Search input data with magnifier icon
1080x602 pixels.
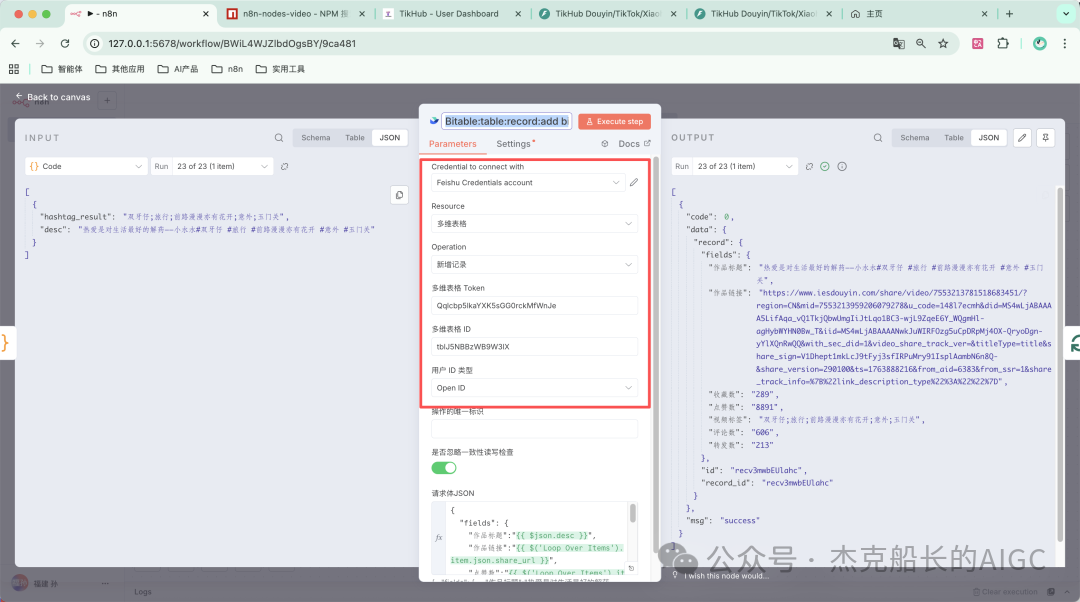point(279,138)
